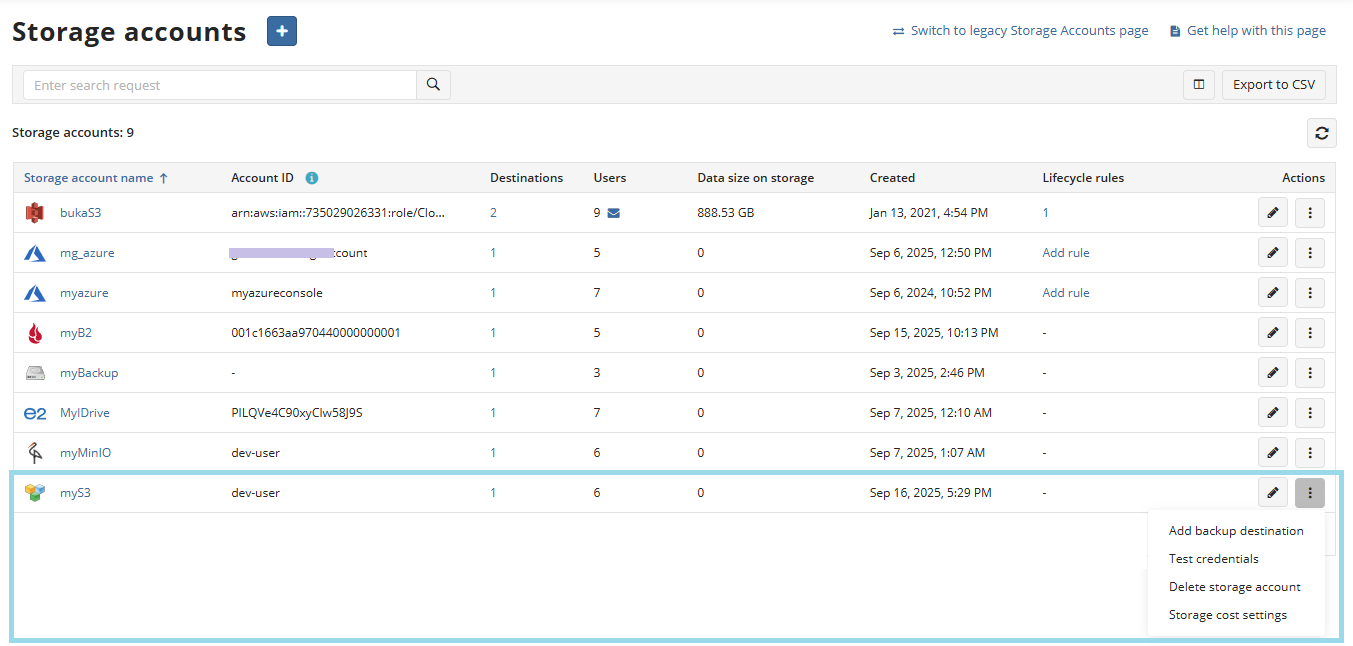The height and width of the screenshot is (646, 1353).
Task: Click the envelope icon in bukaS3 row
Action: [x=614, y=213]
